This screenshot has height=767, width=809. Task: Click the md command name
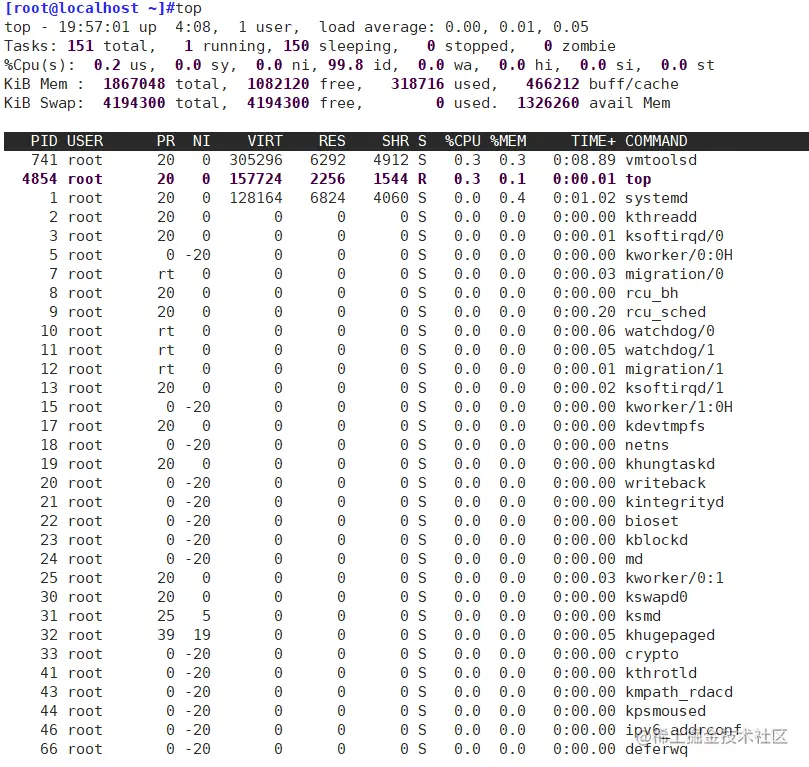[634, 559]
